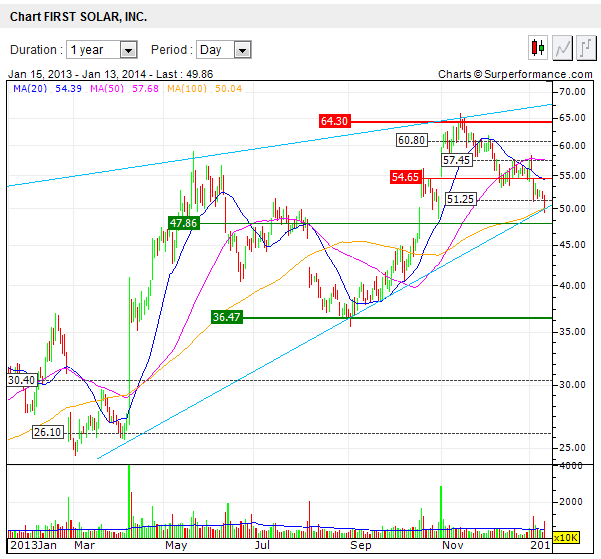Click the 'Chart FIRST SOLAR, INC.' title
601x559 pixels.
[79, 17]
